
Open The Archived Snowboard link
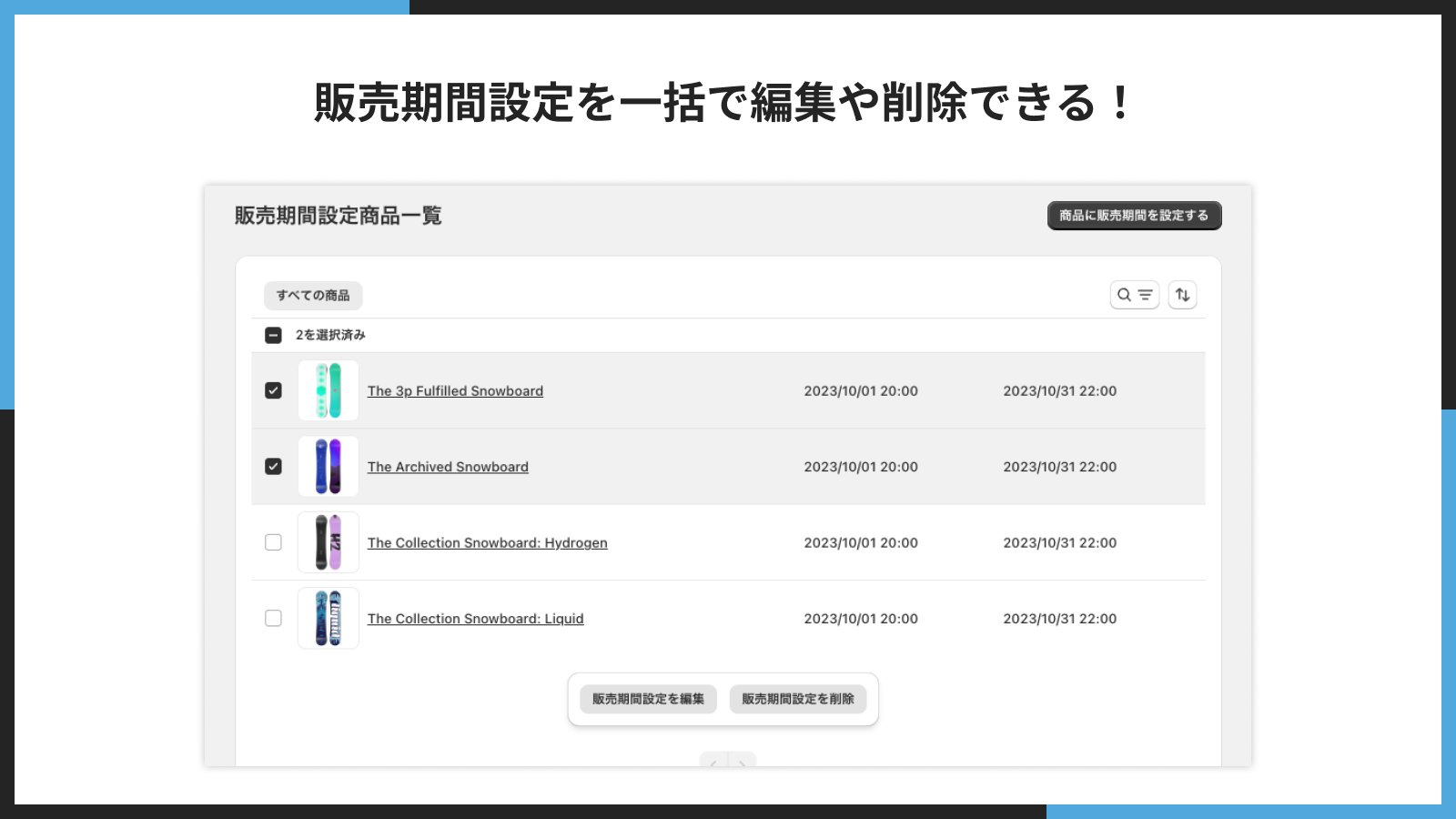448,467
